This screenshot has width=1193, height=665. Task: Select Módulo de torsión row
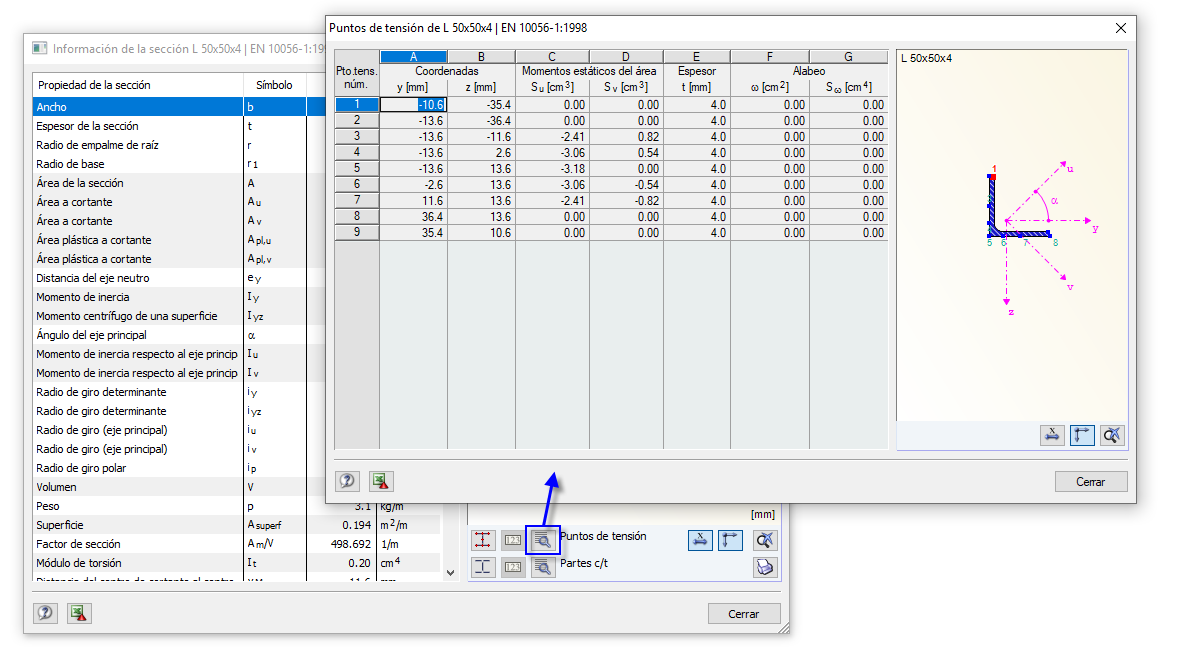[237, 563]
